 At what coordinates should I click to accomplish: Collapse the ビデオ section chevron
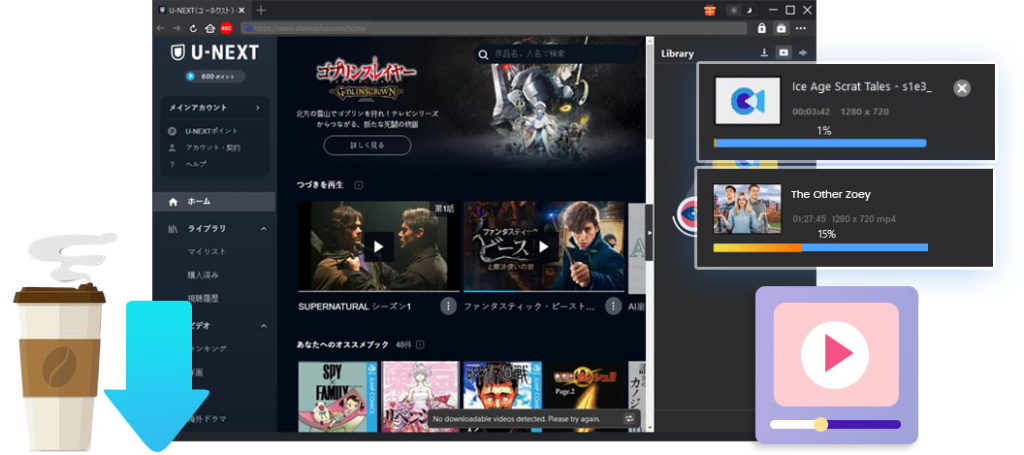click(x=264, y=325)
